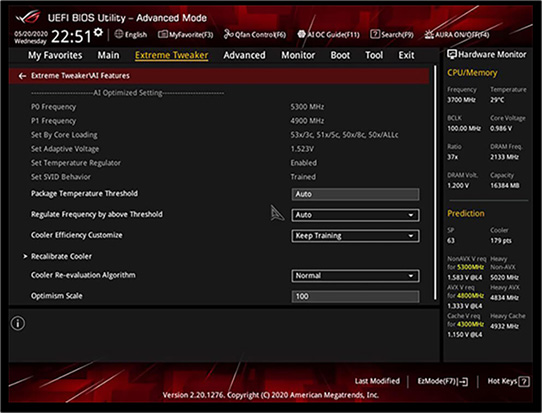
Task: Select the Cooler Re-evaluation Algorithm label
Action: click(x=83, y=275)
